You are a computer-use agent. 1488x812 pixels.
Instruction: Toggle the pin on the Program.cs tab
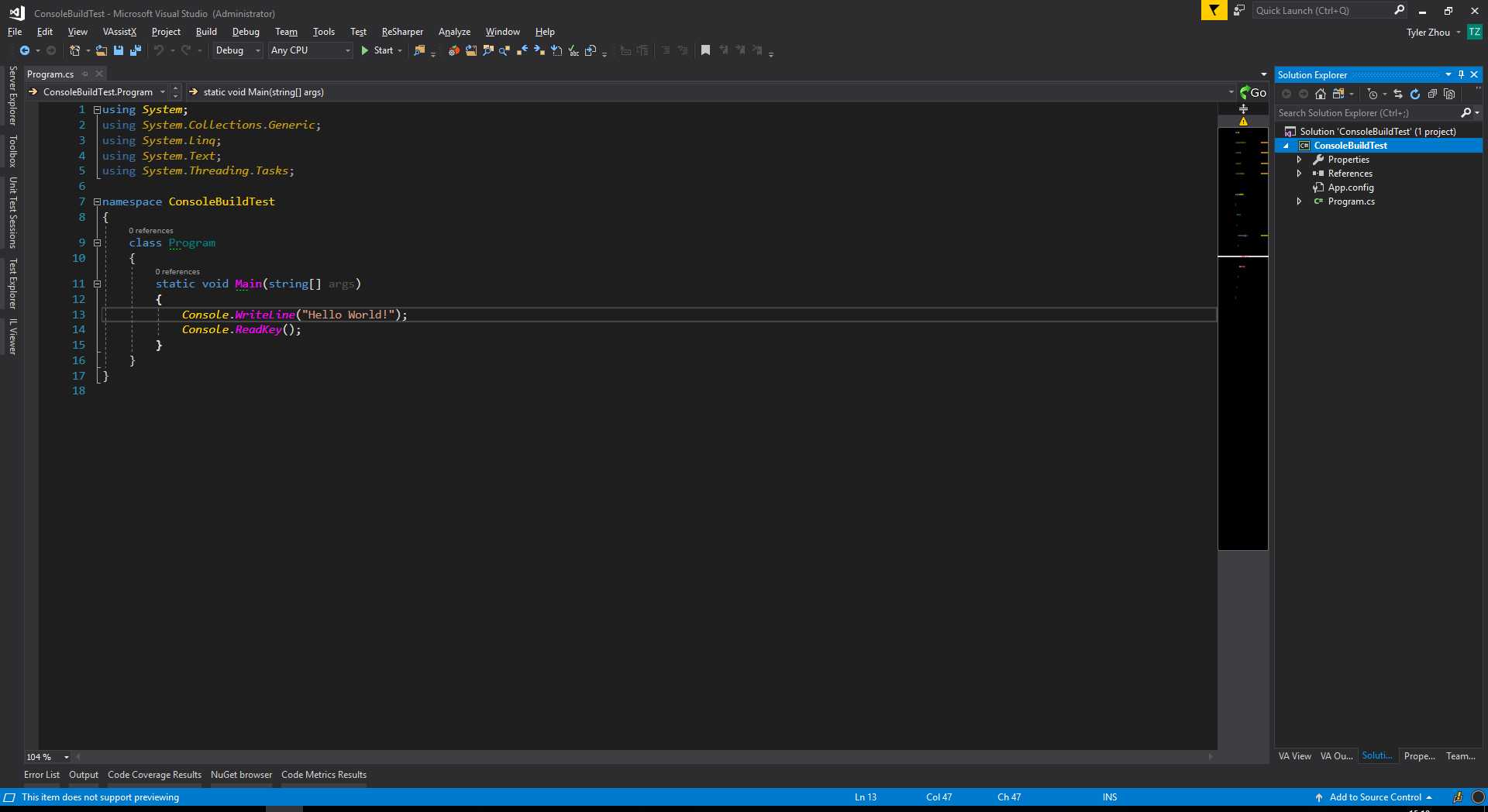[x=85, y=74]
